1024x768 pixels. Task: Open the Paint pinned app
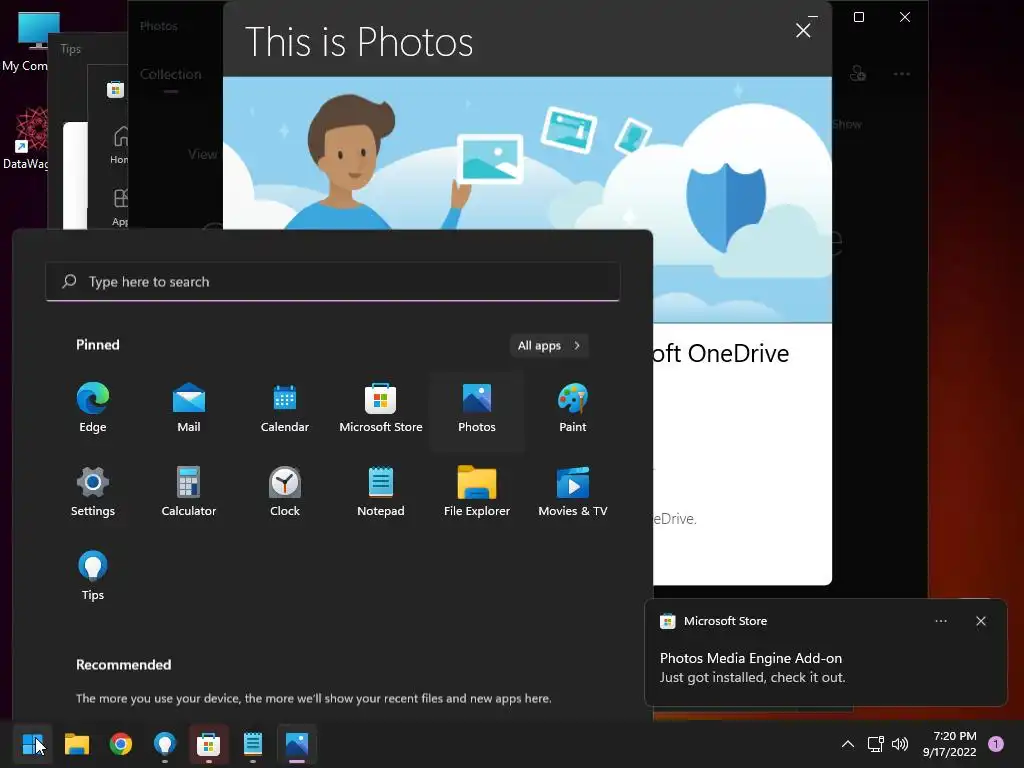(573, 409)
